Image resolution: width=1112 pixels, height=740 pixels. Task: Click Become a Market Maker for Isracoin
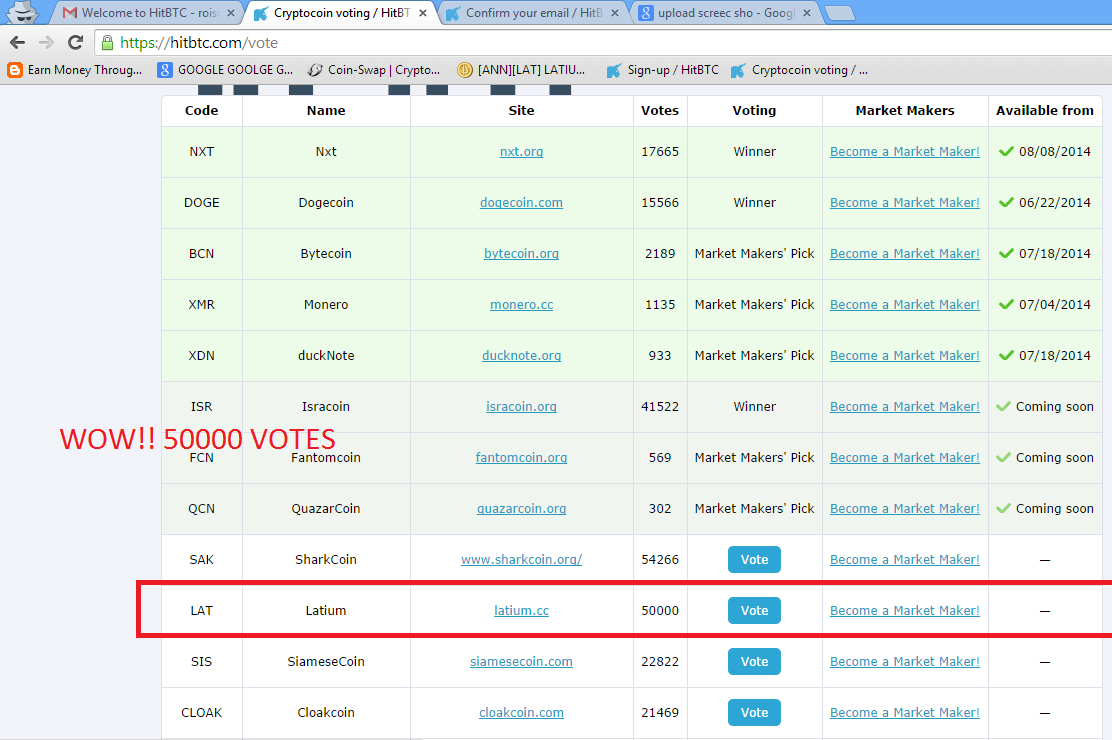point(905,407)
